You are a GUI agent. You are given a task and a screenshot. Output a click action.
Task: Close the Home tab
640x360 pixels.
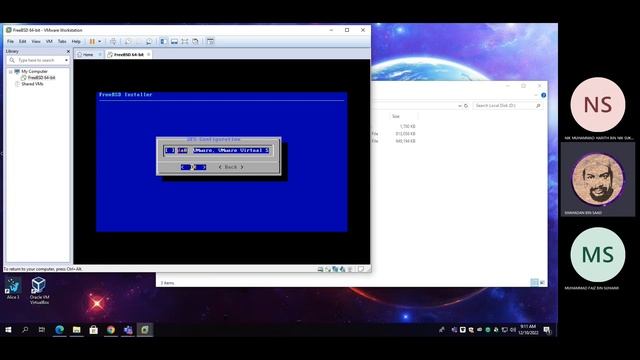(x=100, y=54)
